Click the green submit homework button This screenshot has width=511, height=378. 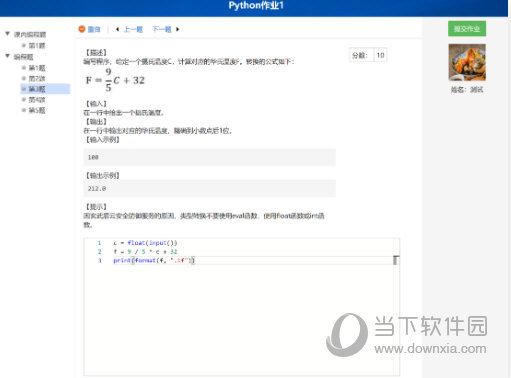click(x=467, y=29)
